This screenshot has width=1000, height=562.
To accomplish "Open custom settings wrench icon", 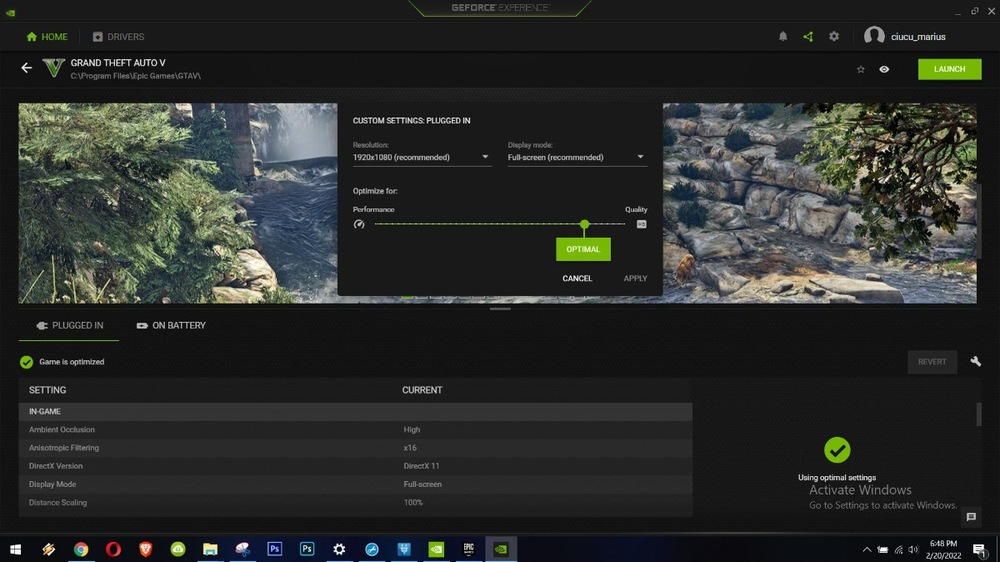I will click(976, 361).
